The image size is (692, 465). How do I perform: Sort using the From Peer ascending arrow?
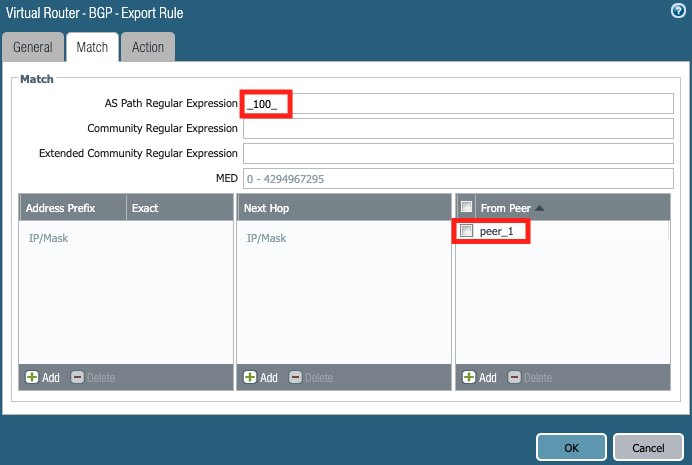pos(539,208)
